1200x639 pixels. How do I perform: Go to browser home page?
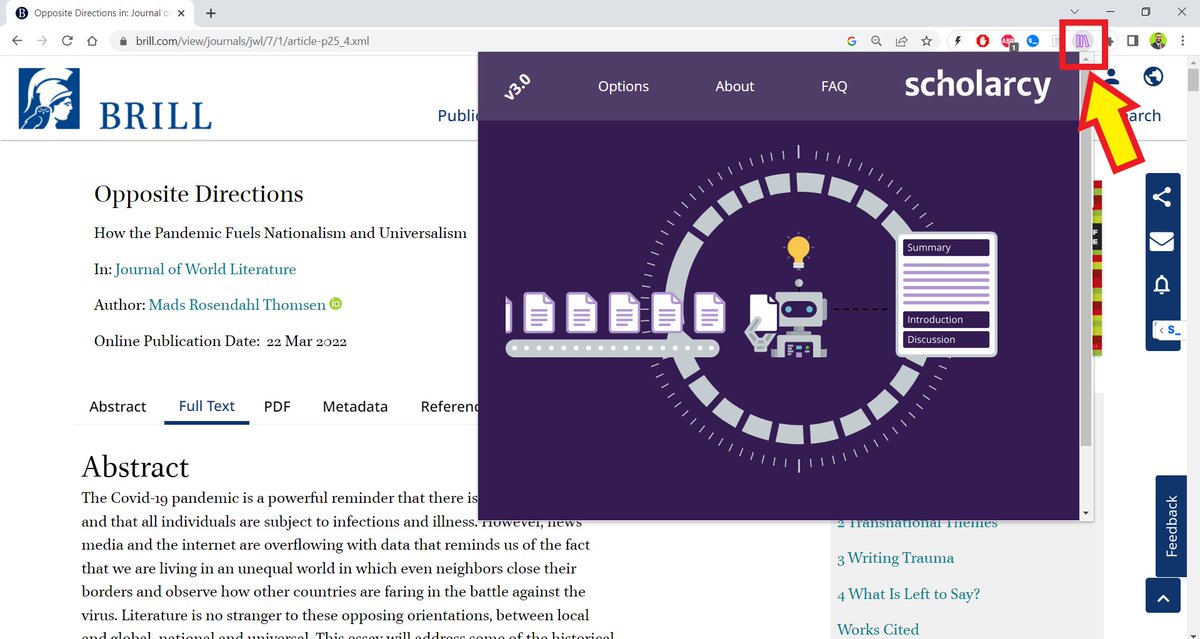92,41
